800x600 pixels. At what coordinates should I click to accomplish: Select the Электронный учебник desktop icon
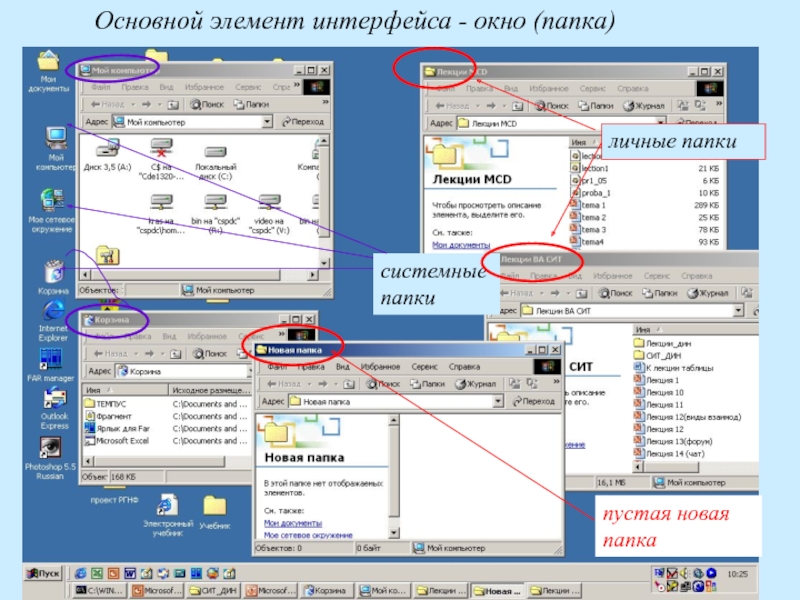coord(168,515)
